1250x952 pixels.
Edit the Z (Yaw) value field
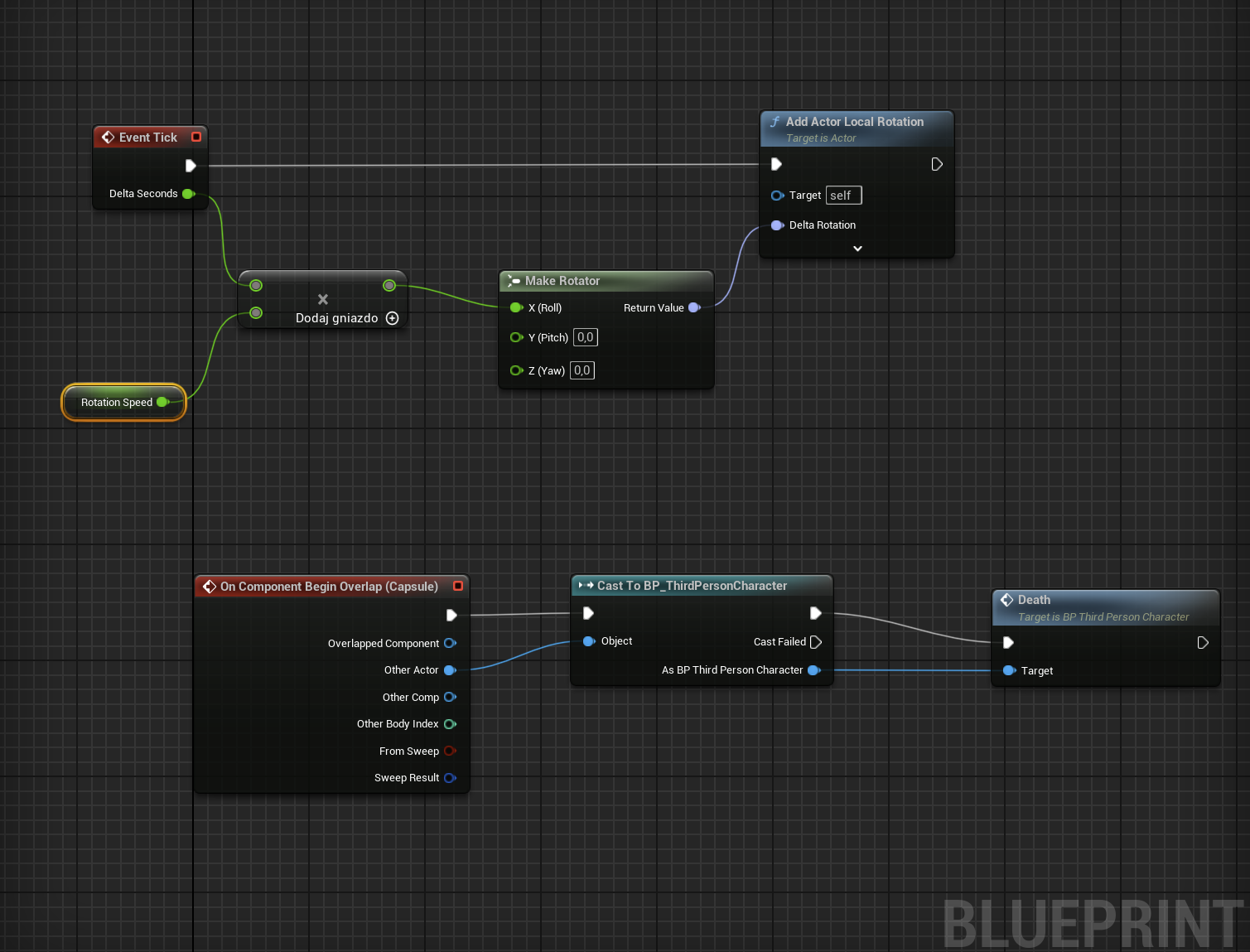point(582,371)
